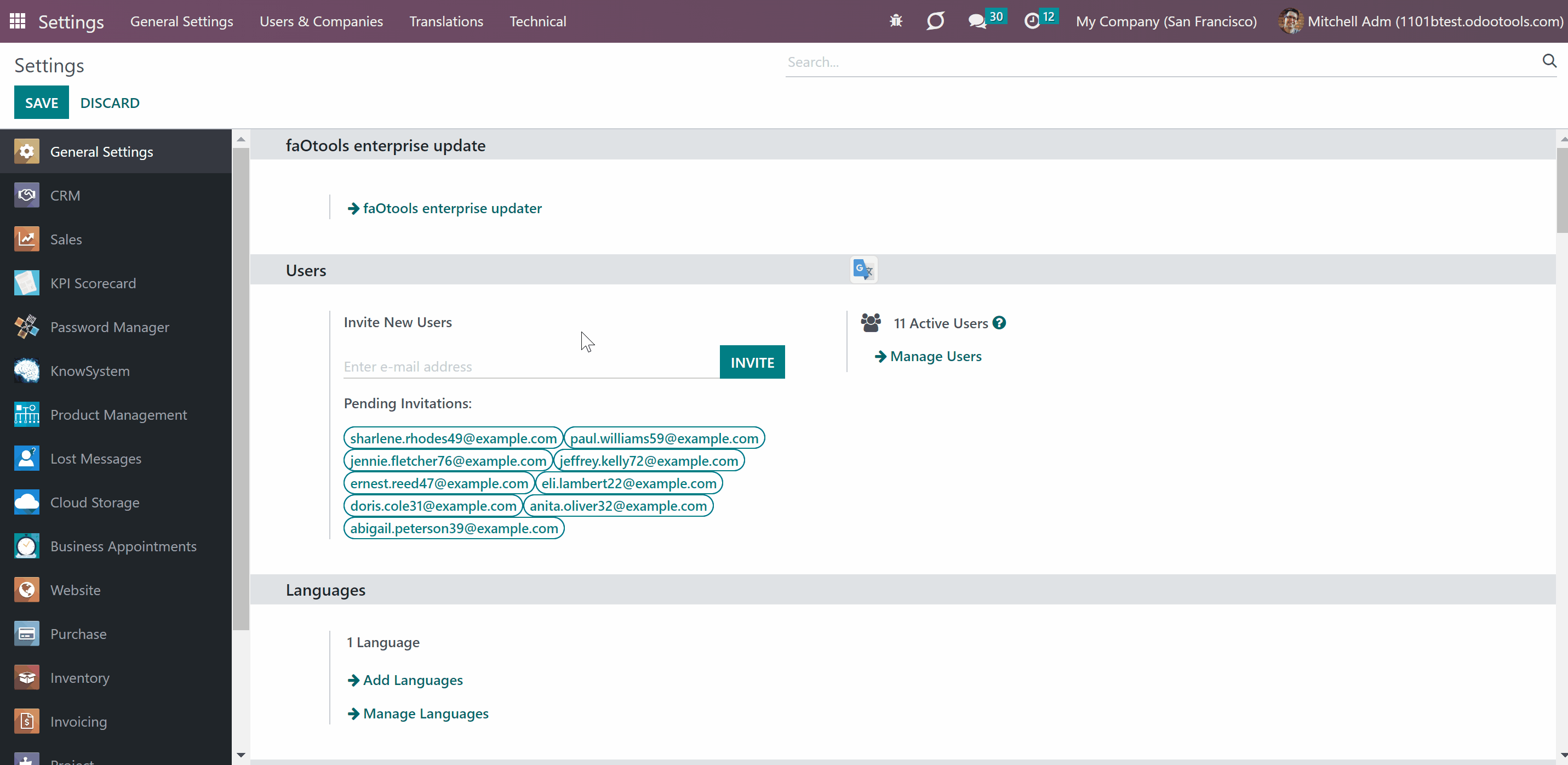Open My Company (San Francisco) switcher
1568x765 pixels.
(1166, 21)
